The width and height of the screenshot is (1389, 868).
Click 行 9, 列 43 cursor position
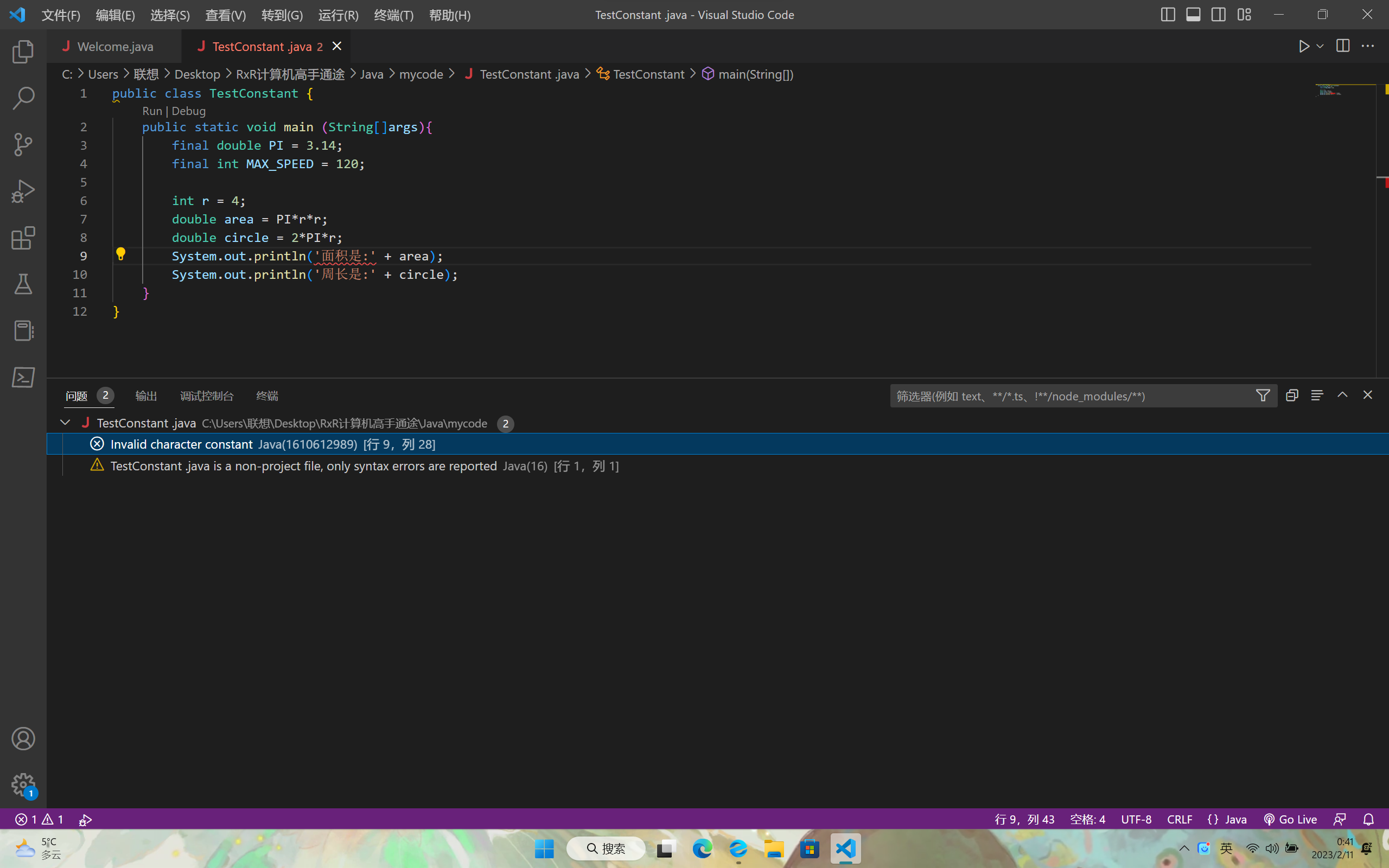[1024, 819]
